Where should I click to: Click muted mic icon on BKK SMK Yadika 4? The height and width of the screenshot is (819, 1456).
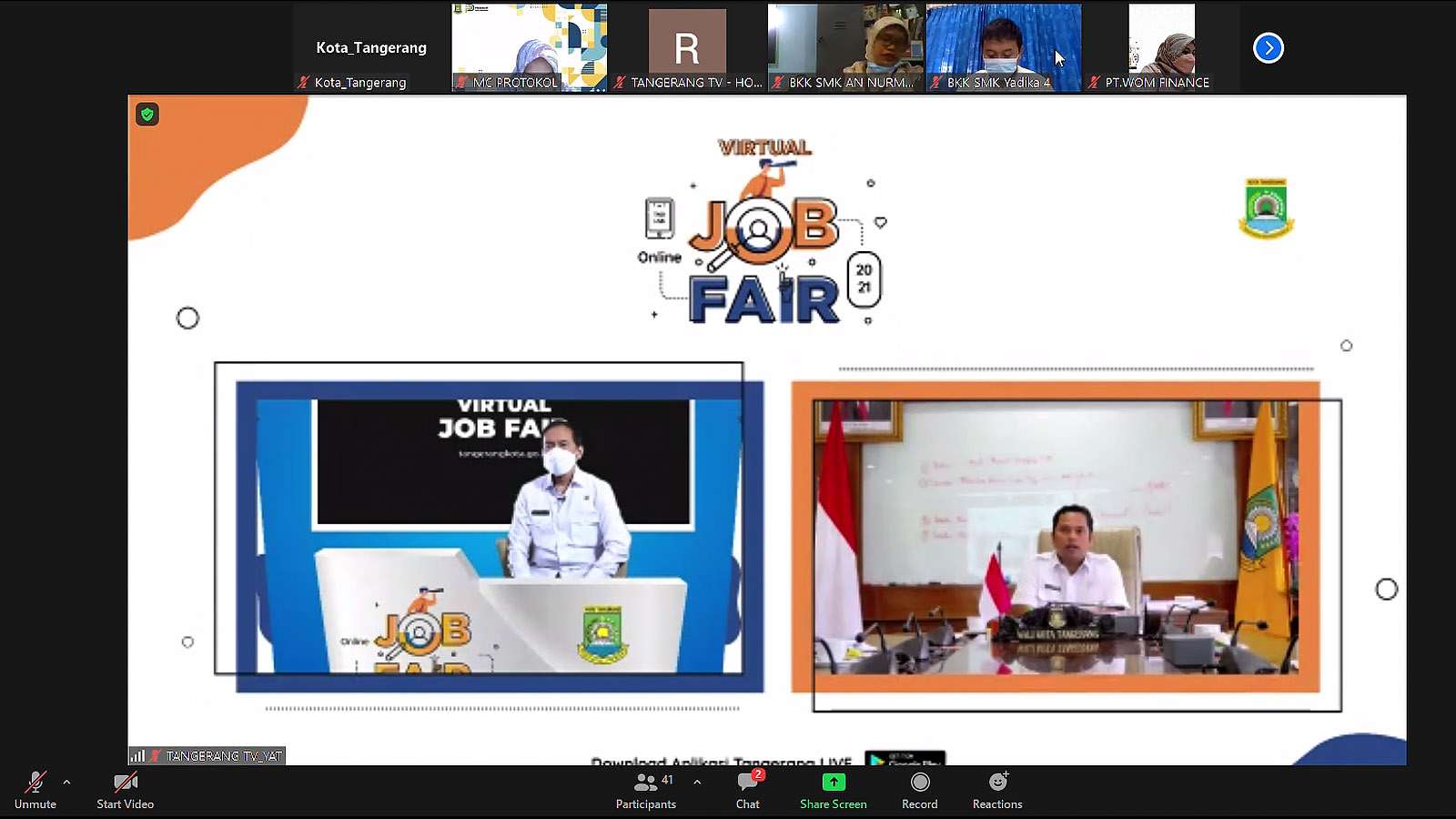(936, 82)
